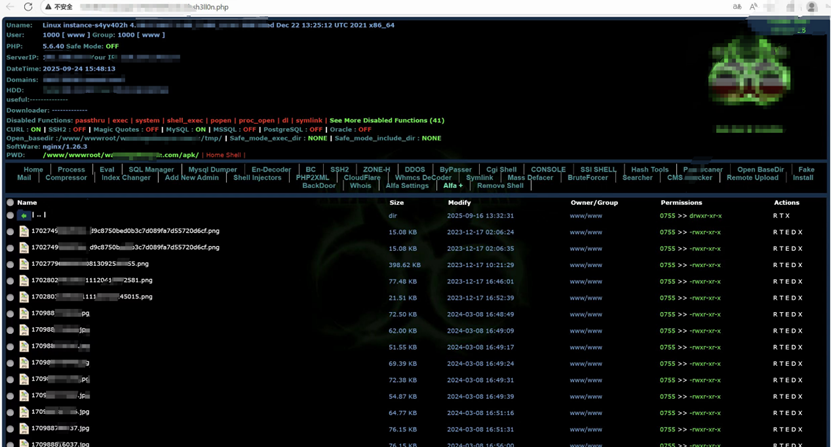
Task: Expand the Alfa + menu
Action: [452, 186]
